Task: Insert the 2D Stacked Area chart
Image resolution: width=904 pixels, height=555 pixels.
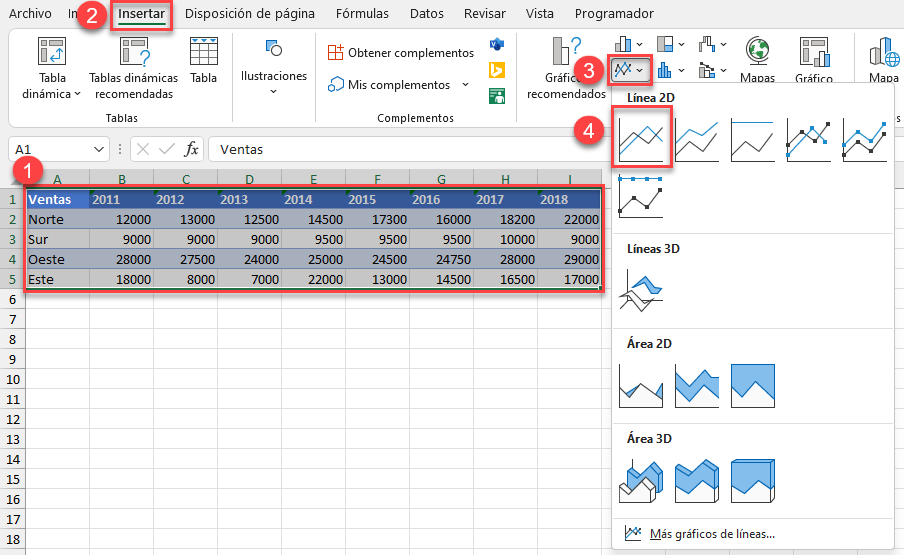Action: [696, 386]
